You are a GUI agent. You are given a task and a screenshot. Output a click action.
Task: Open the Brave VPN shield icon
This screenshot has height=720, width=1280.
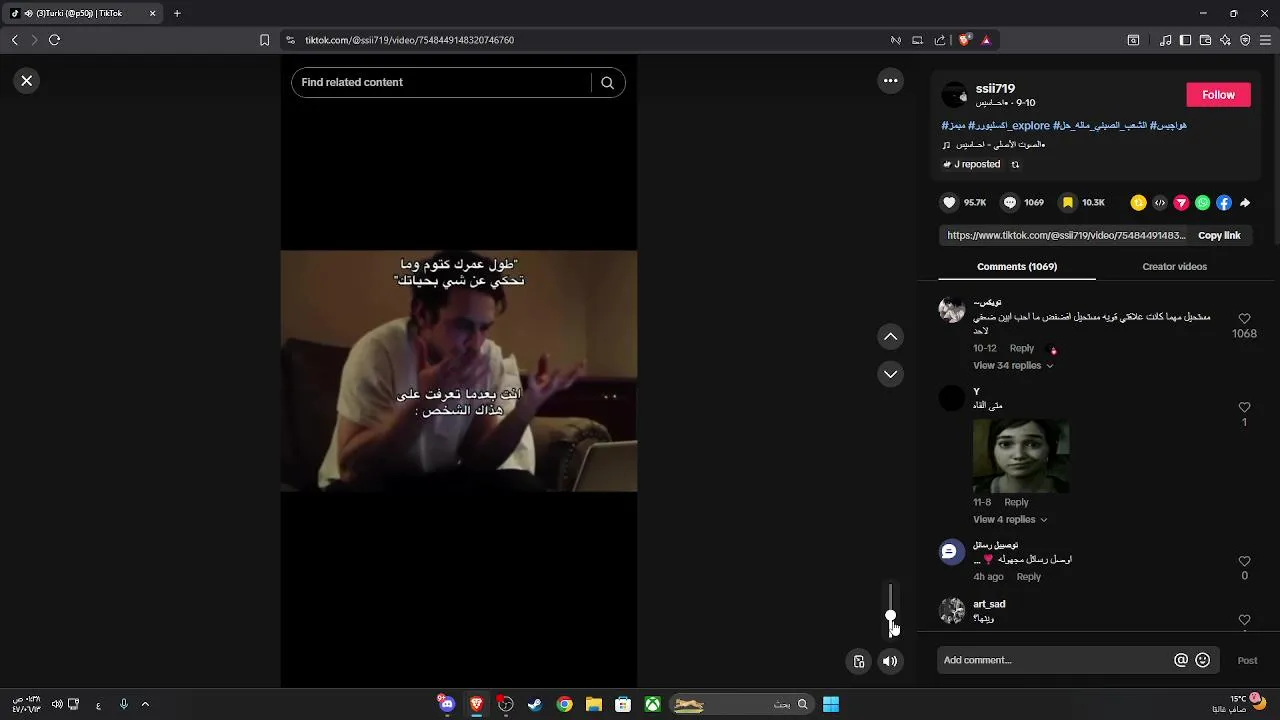tap(1245, 40)
